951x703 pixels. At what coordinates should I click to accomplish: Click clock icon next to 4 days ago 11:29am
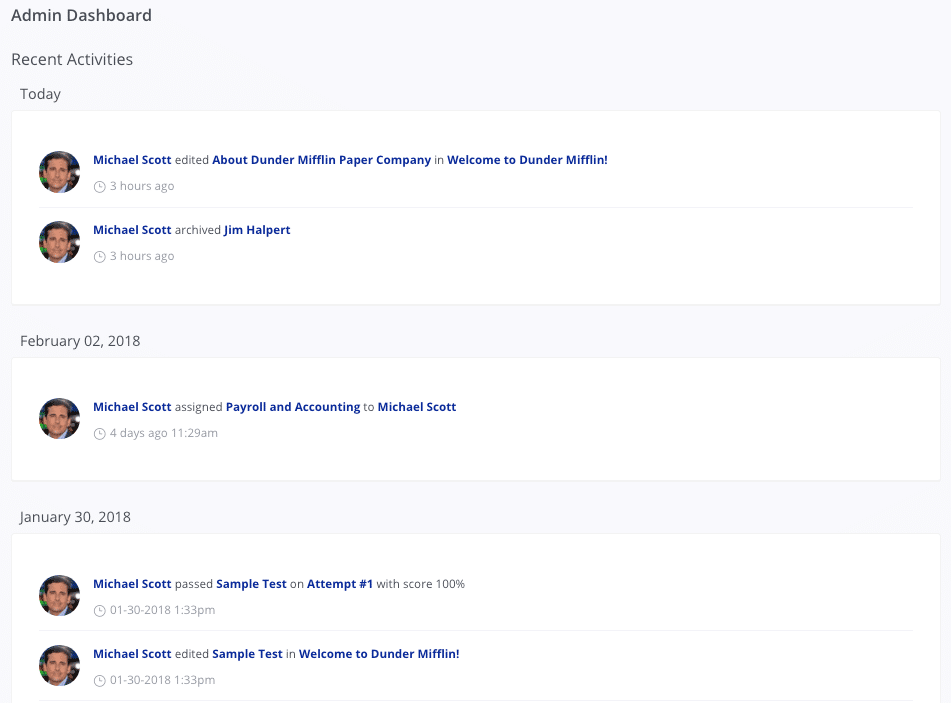(x=99, y=434)
